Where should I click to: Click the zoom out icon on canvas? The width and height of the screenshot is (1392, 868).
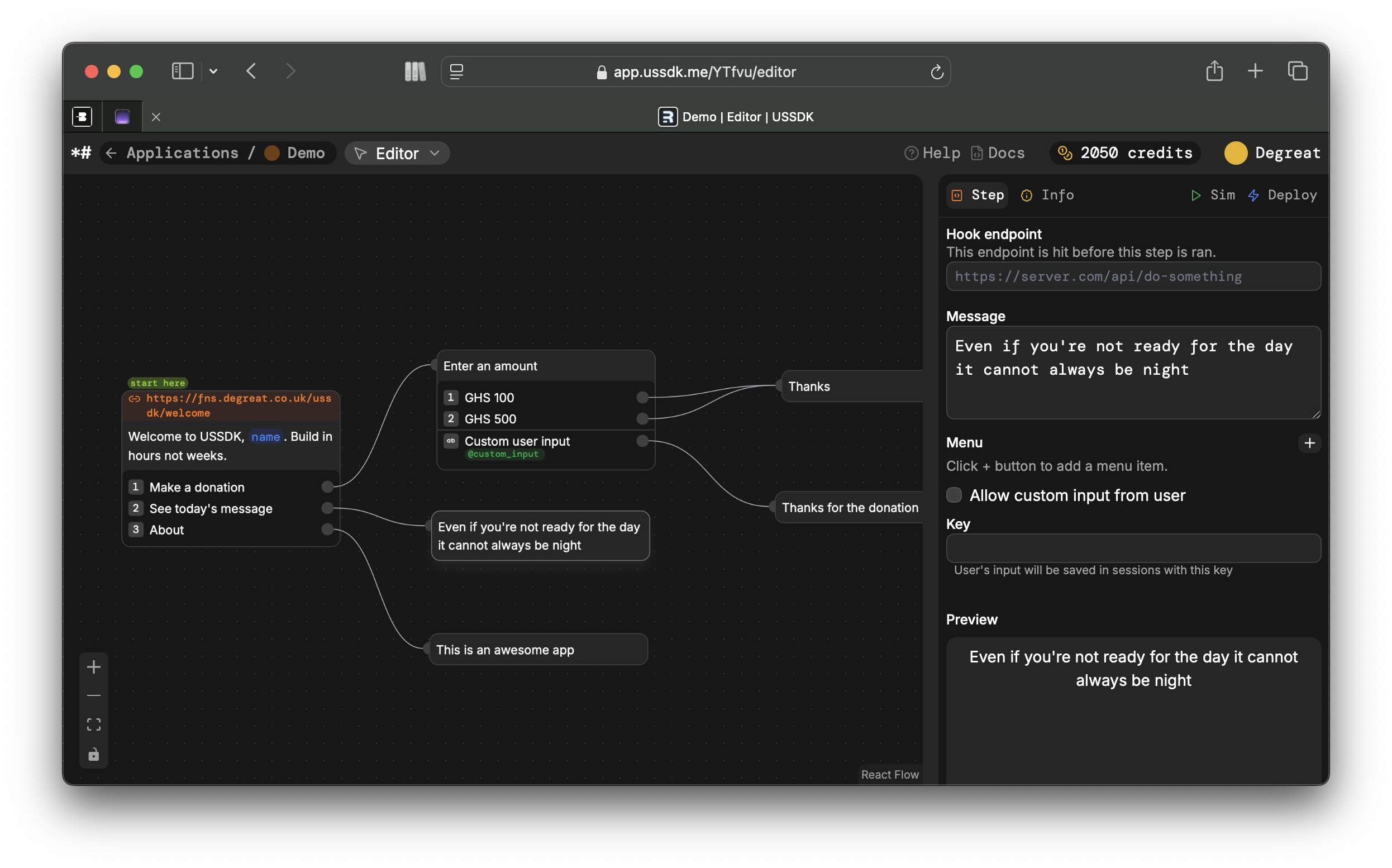[x=94, y=696]
